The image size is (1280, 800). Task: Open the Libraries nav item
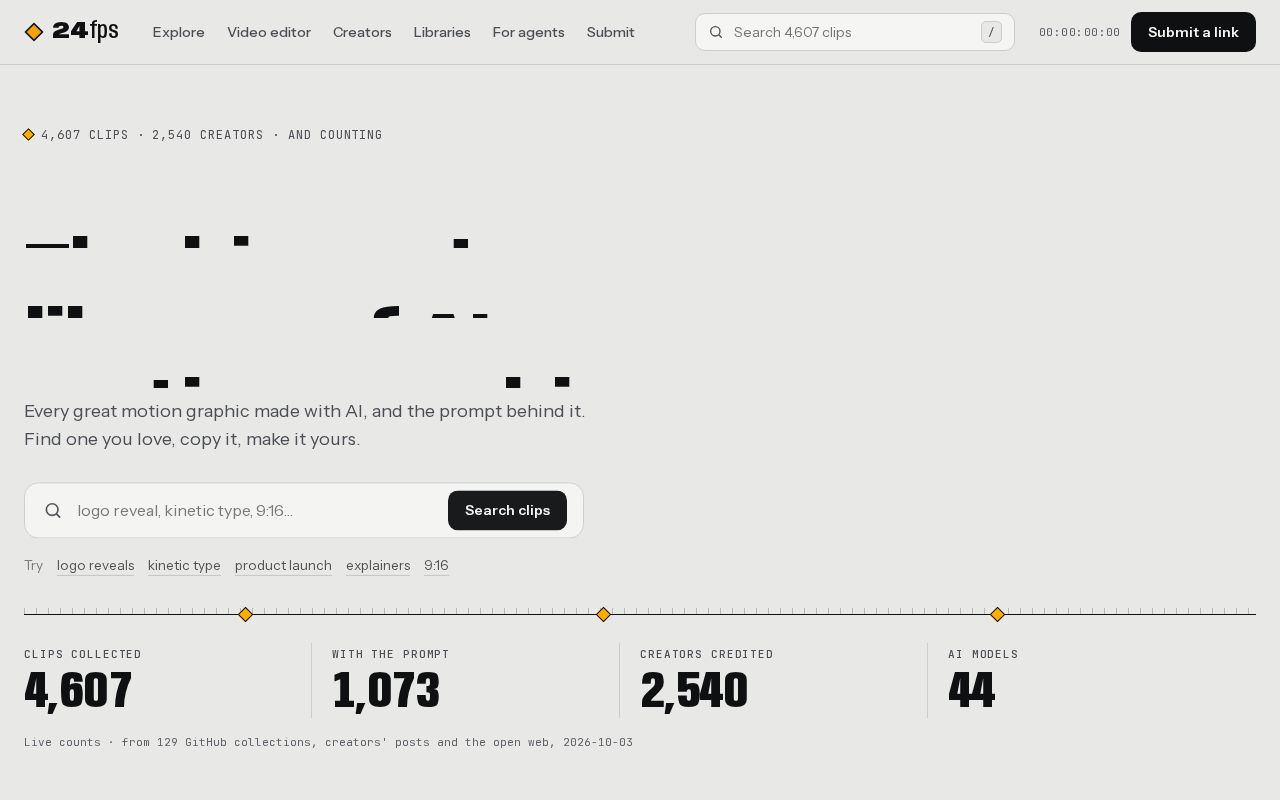442,32
